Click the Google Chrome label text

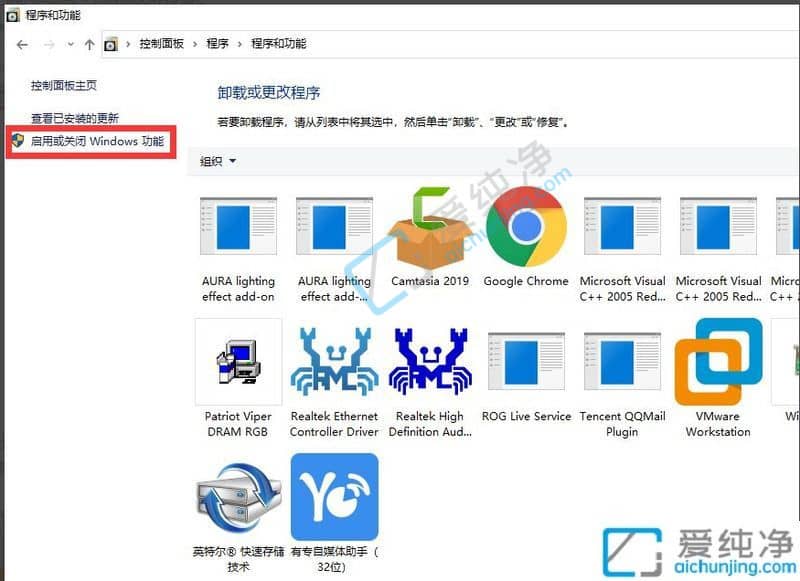(x=526, y=281)
